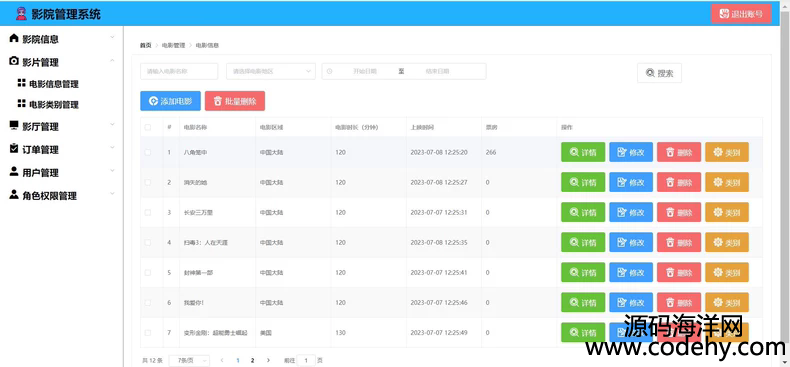Check the checkbox for movie 八角笼中
The height and width of the screenshot is (367, 790).
tap(148, 152)
